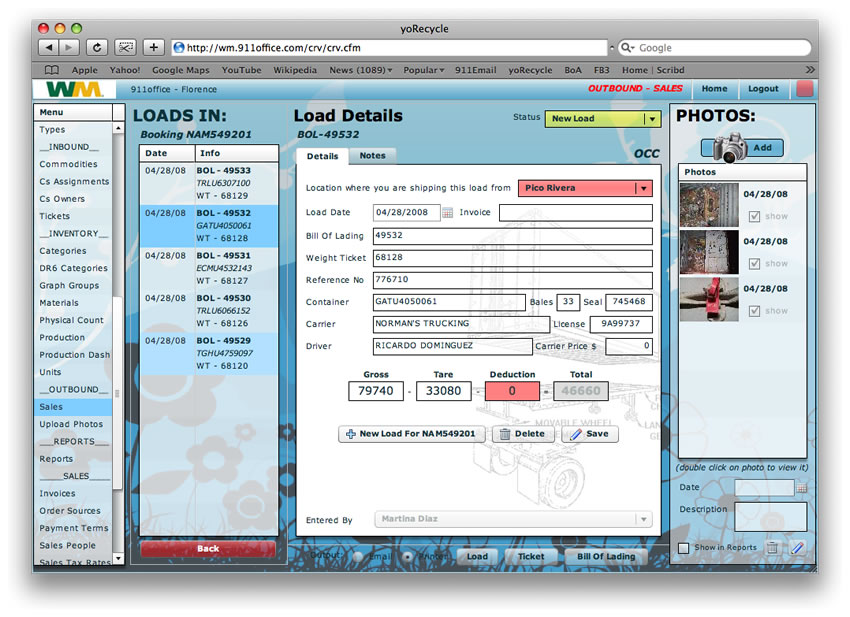Screen dimensions: 850x617
Task: Switch to the Notes tab
Action: [x=372, y=156]
